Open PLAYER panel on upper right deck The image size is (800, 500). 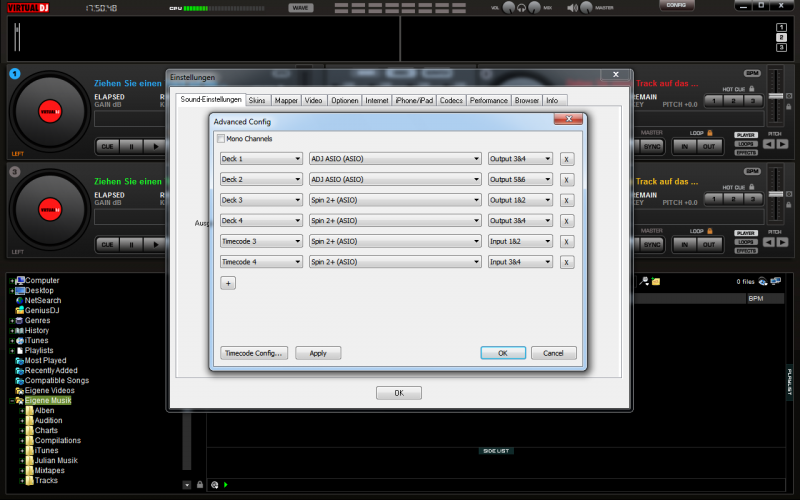point(745,135)
